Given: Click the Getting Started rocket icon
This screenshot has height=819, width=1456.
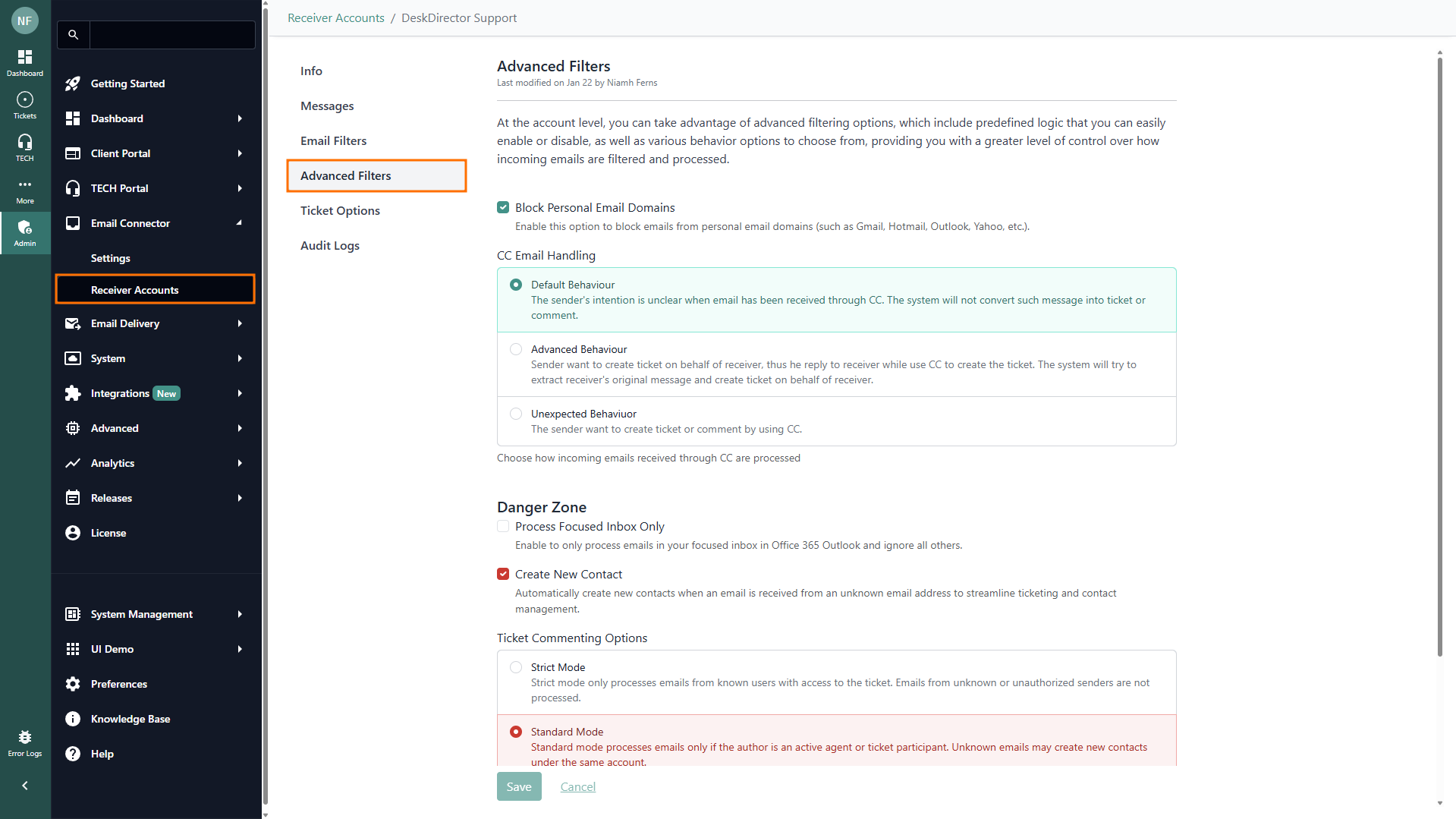Looking at the screenshot, I should (73, 83).
